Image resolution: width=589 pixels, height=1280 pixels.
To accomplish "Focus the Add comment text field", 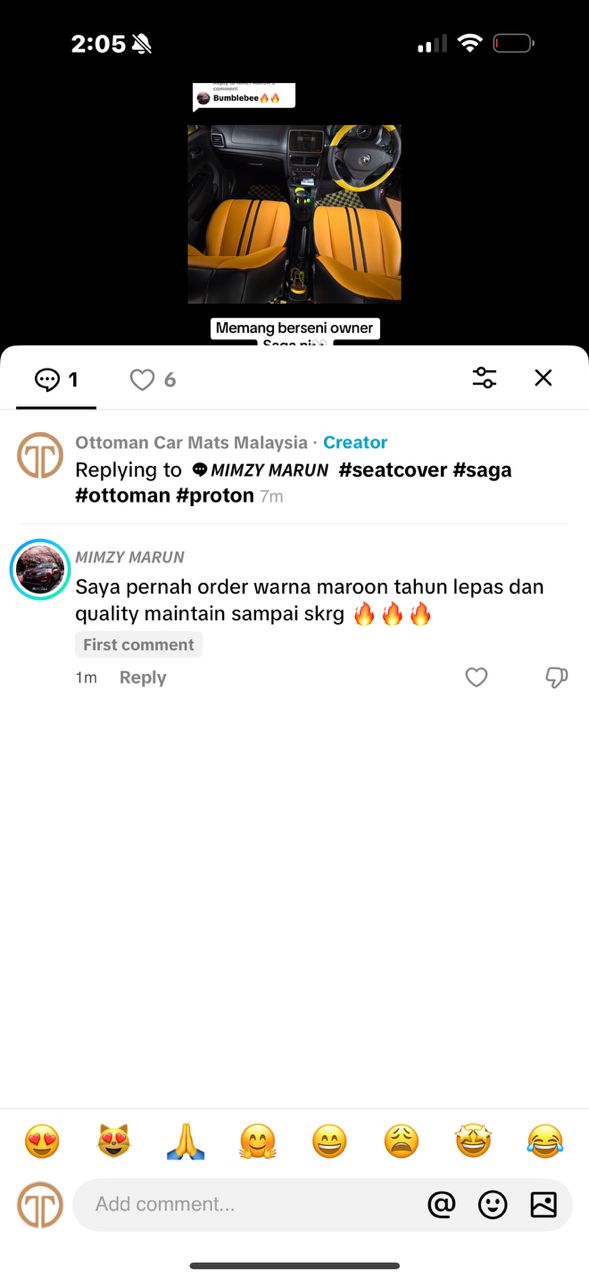I will coord(245,1205).
